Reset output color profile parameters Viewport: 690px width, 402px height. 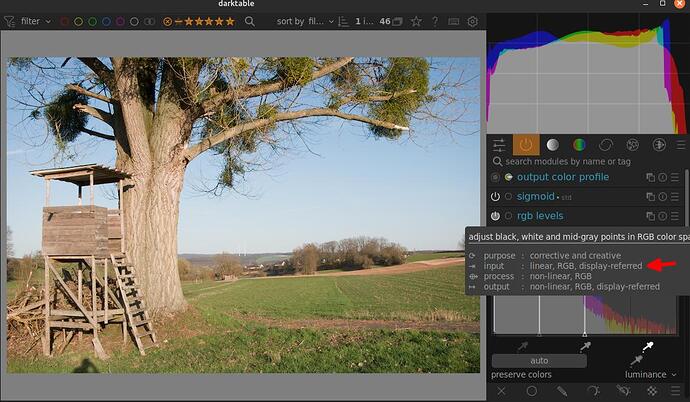pos(662,177)
